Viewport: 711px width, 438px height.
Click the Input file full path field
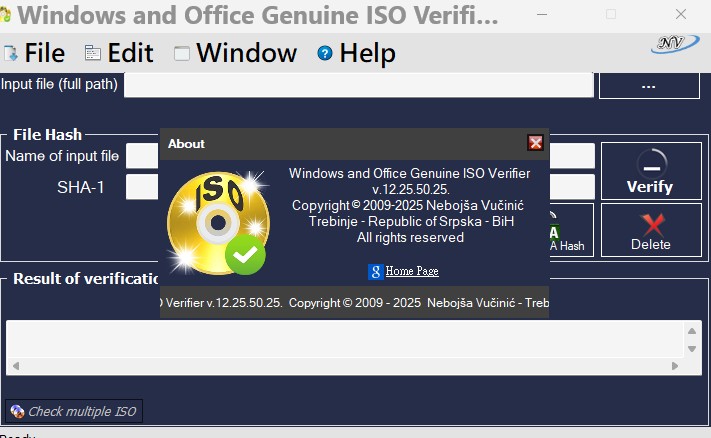point(359,85)
